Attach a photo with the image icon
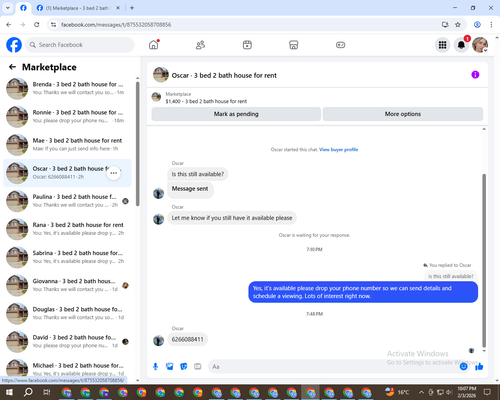The image size is (500, 400). pos(170,367)
